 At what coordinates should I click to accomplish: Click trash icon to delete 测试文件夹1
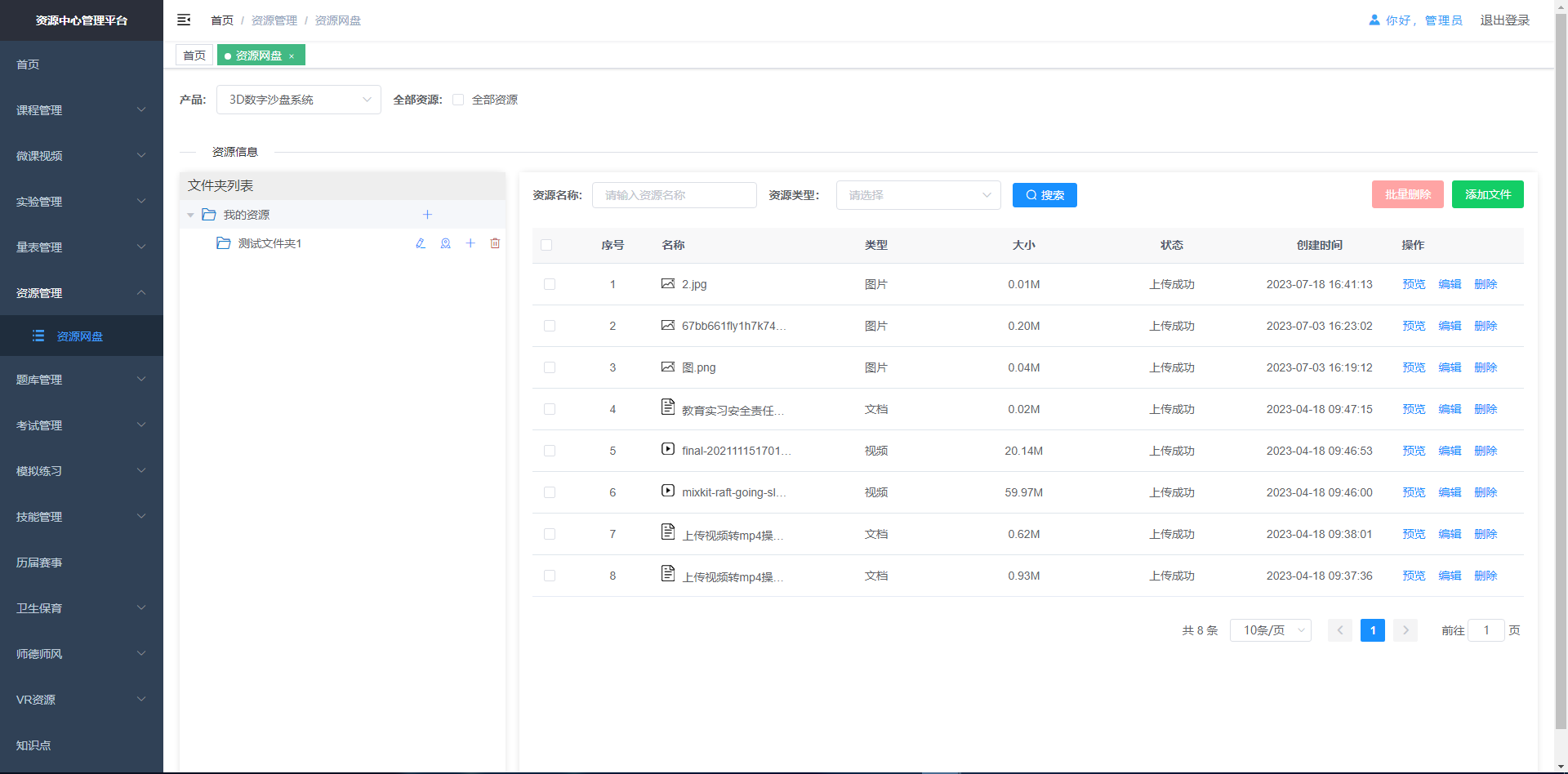495,243
